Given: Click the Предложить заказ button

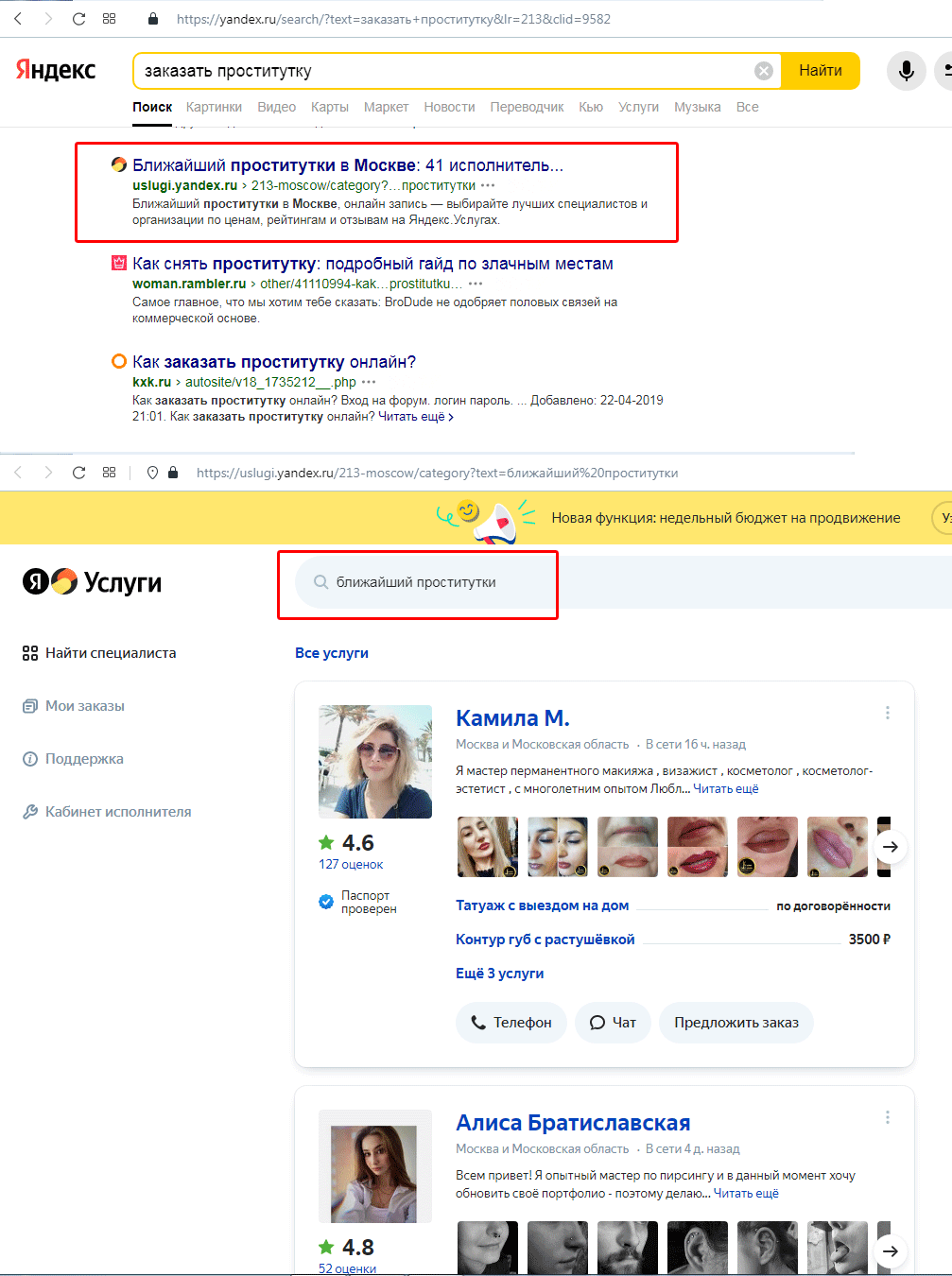Looking at the screenshot, I should (x=736, y=1023).
